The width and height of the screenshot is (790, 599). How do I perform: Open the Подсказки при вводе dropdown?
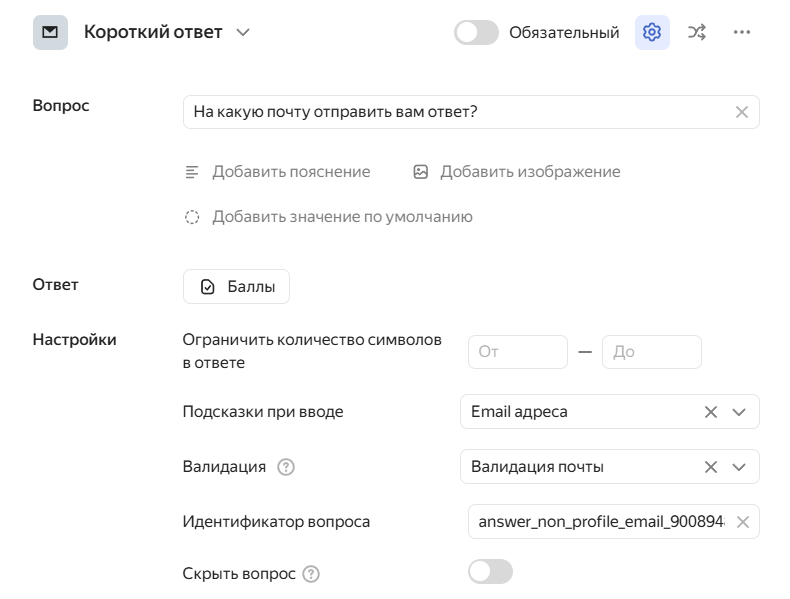739,411
